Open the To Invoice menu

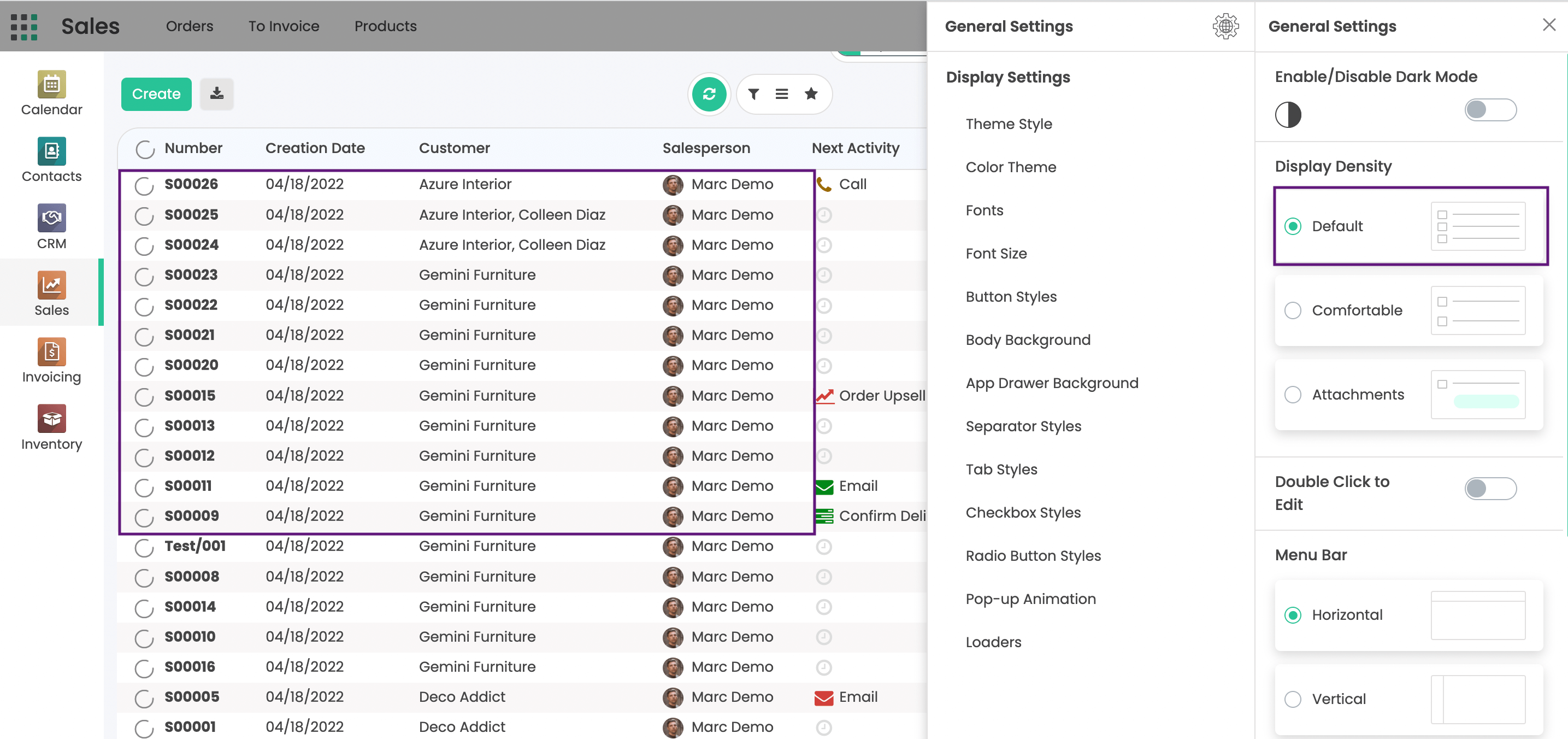click(284, 26)
